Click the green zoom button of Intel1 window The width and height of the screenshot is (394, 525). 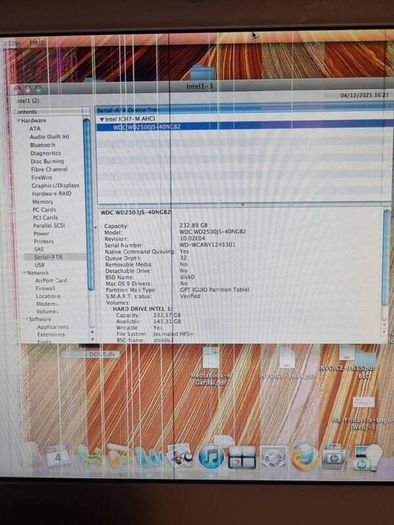[38, 89]
